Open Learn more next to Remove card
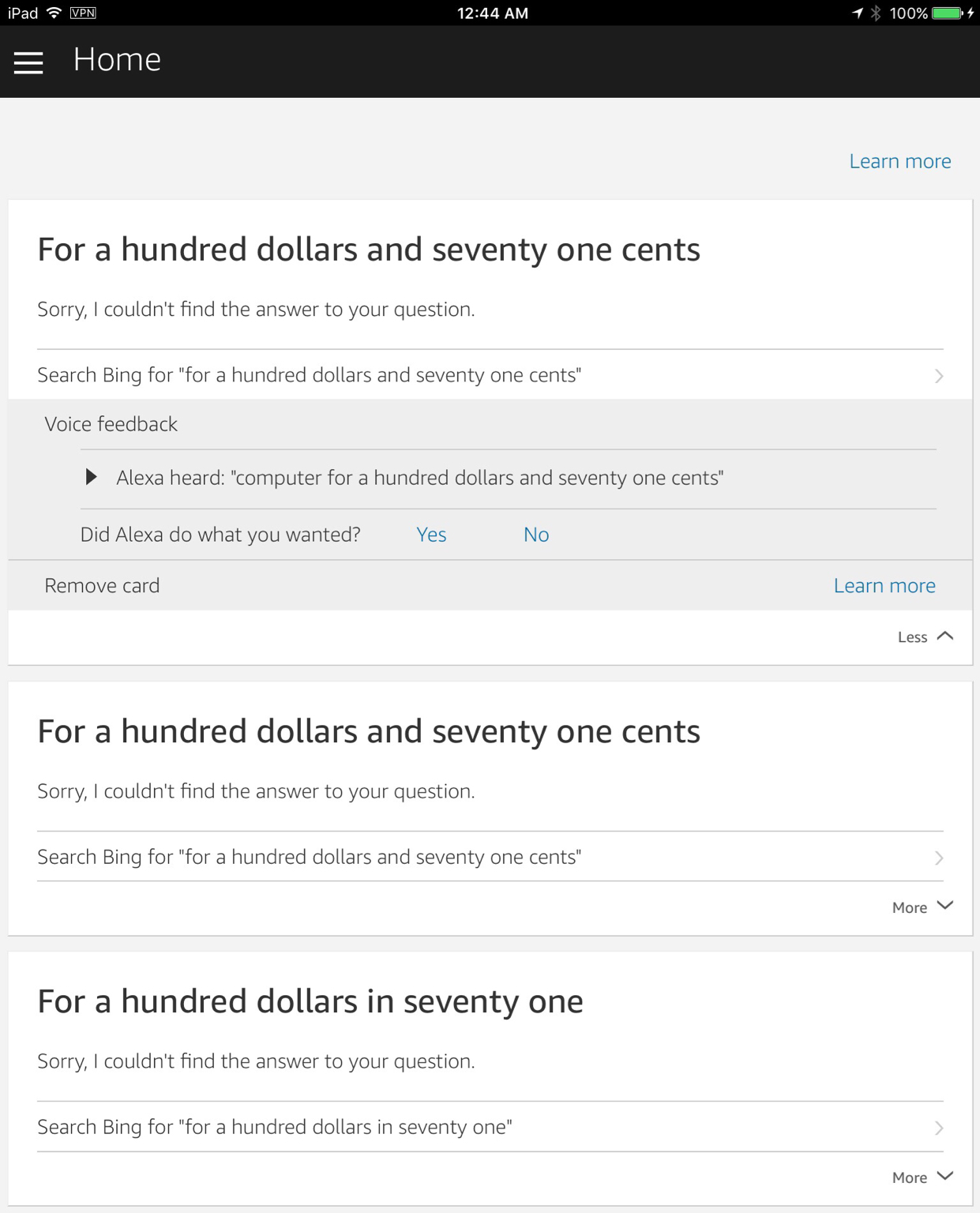Viewport: 980px width, 1213px height. [x=884, y=585]
